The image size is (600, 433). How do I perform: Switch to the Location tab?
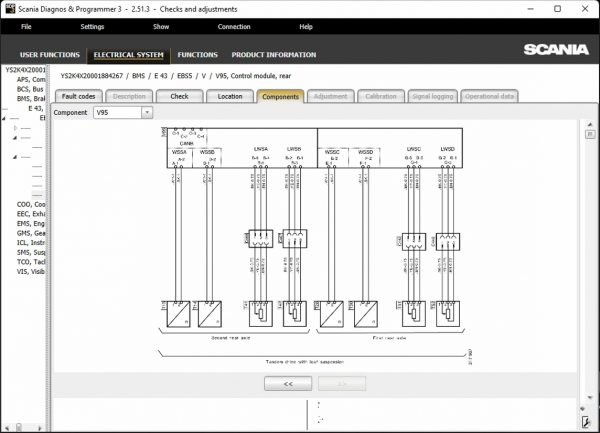pos(229,96)
